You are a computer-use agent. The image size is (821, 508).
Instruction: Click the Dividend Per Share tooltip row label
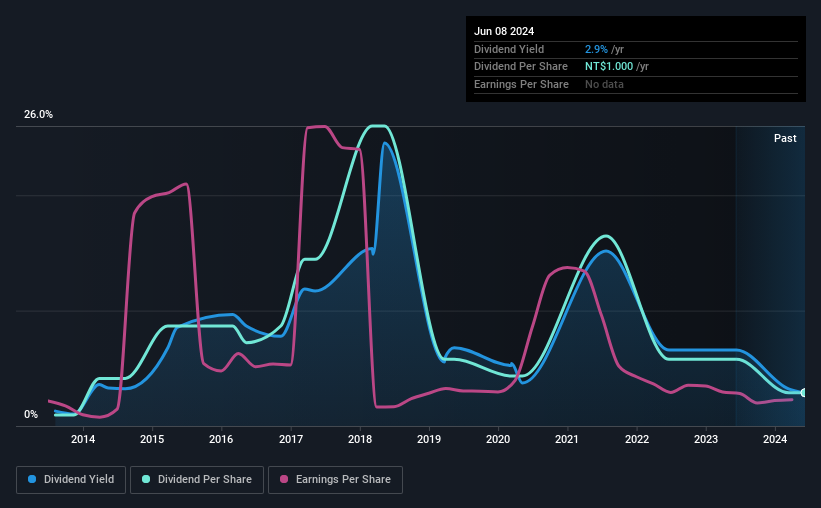(520, 67)
